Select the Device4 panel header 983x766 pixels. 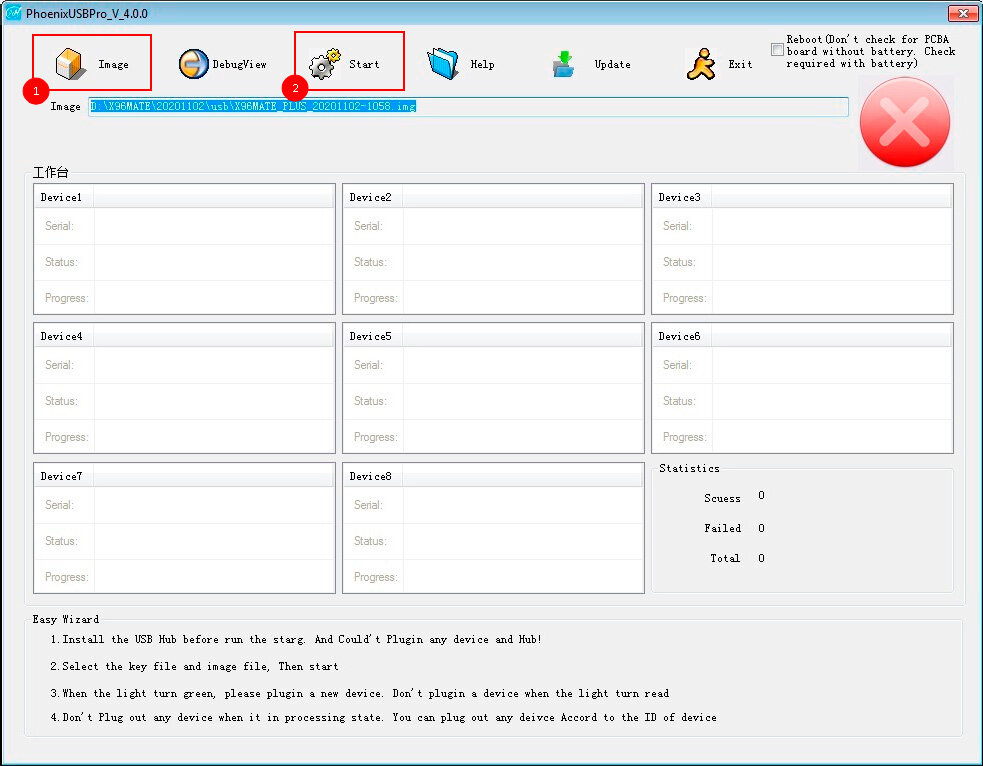(x=184, y=336)
